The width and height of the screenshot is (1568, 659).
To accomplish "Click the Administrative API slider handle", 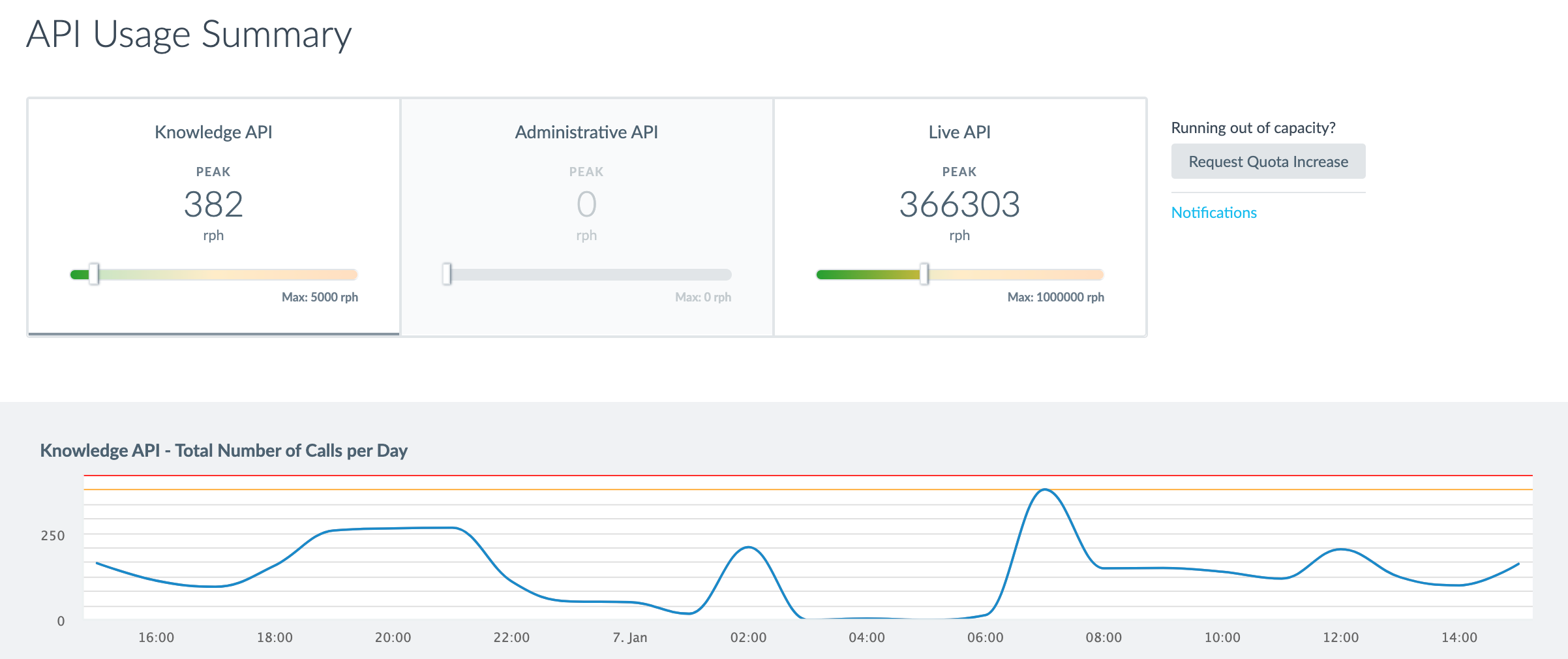I will pos(447,274).
